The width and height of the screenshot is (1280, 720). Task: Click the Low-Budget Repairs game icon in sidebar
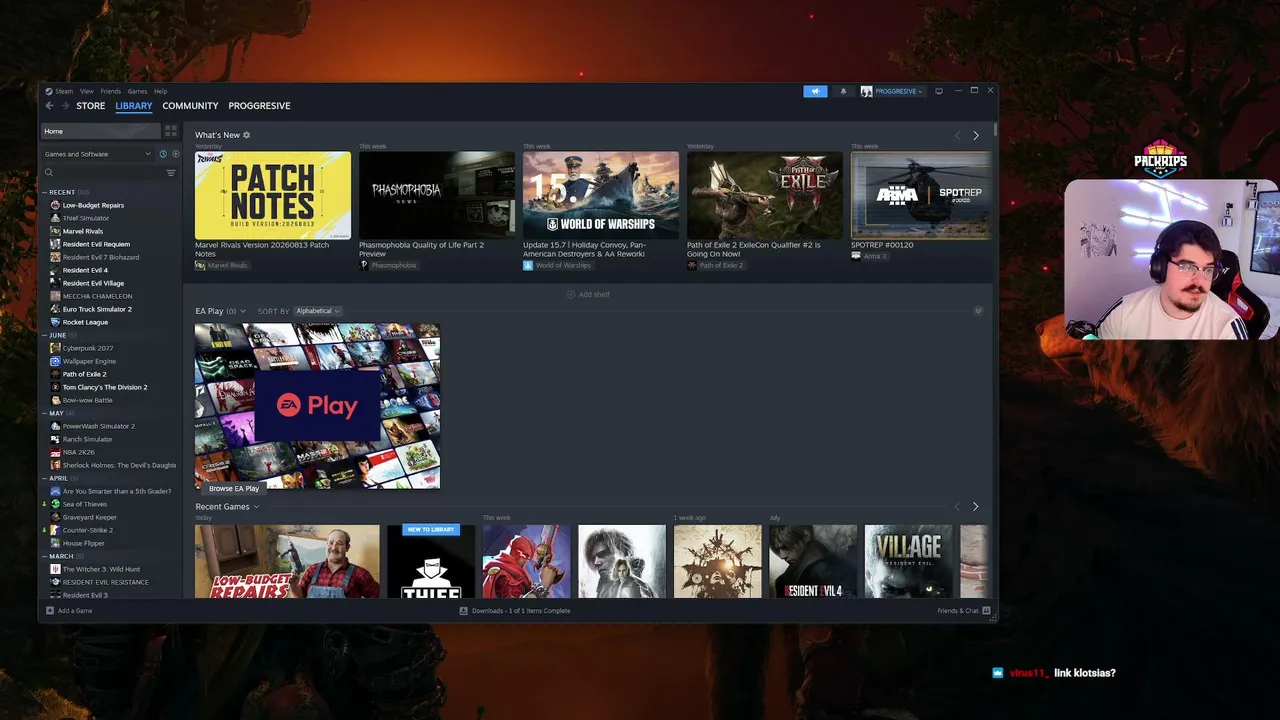[x=56, y=205]
